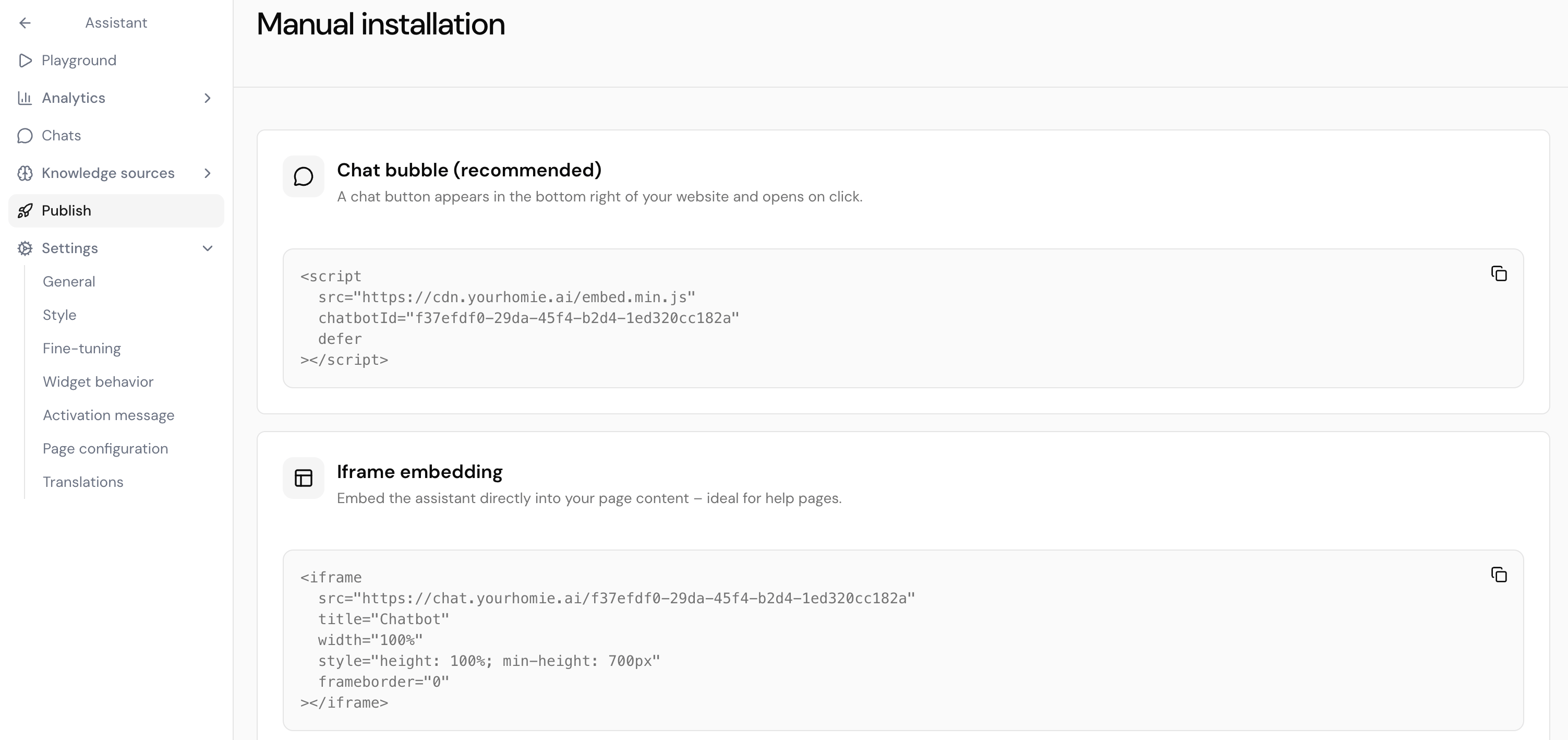
Task: Collapse the Settings section chevron
Action: pyautogui.click(x=208, y=248)
